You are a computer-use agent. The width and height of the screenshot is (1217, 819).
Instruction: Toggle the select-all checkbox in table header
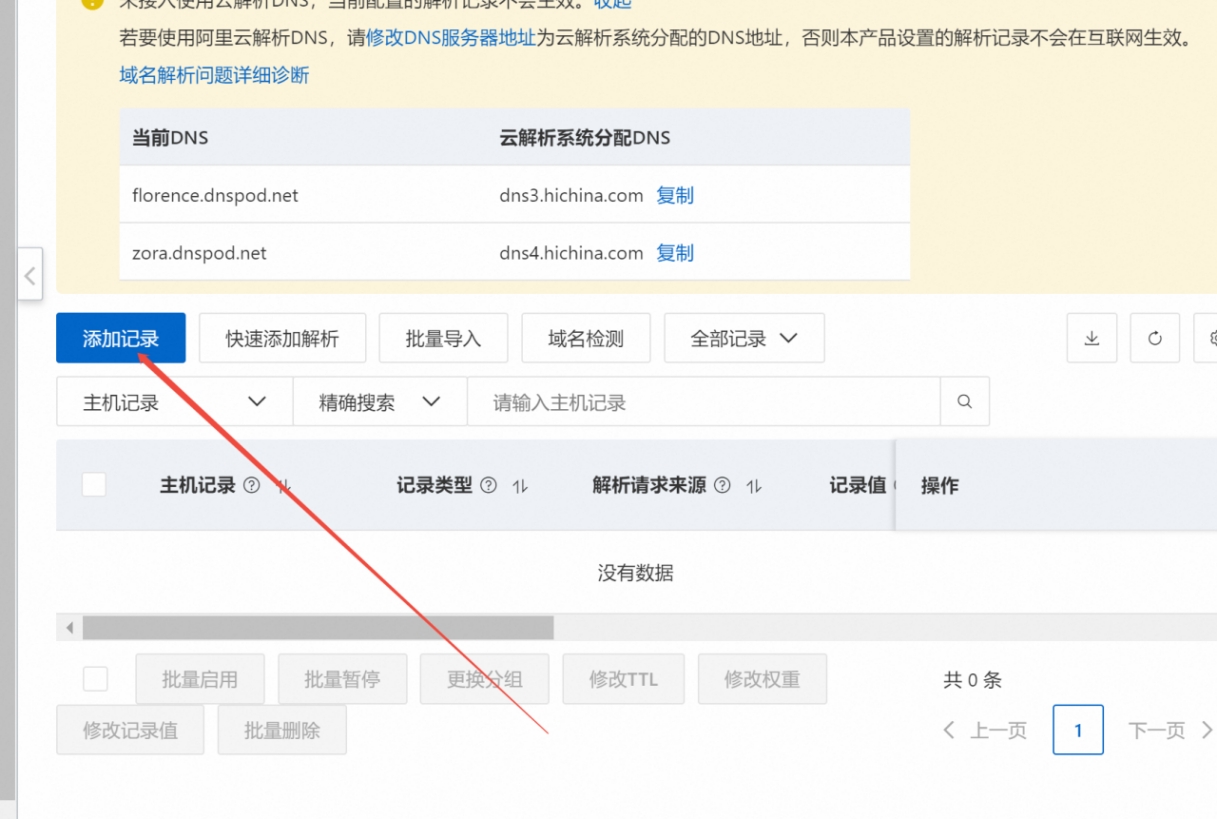94,485
